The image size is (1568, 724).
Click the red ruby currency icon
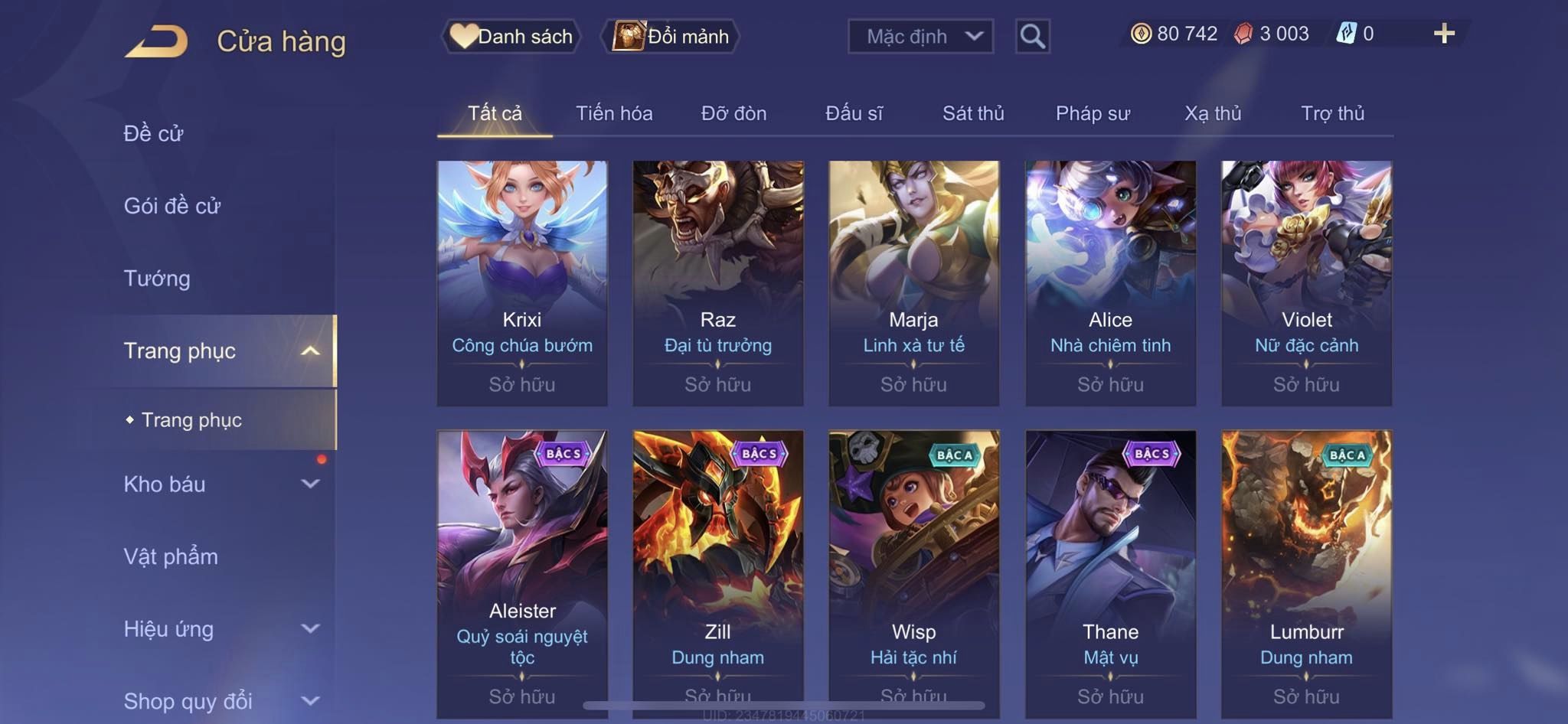(1243, 34)
